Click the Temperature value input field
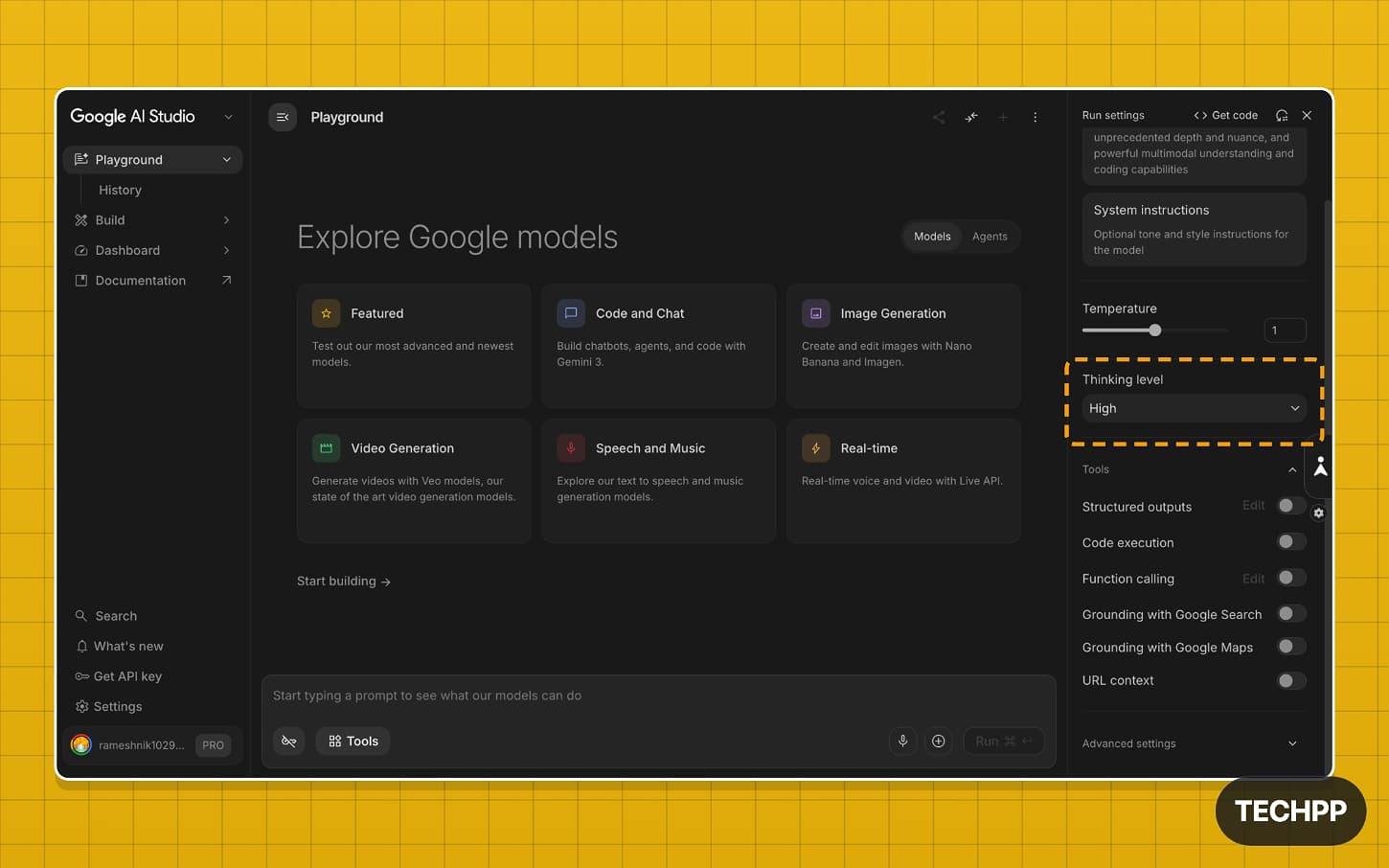1389x868 pixels. point(1285,330)
